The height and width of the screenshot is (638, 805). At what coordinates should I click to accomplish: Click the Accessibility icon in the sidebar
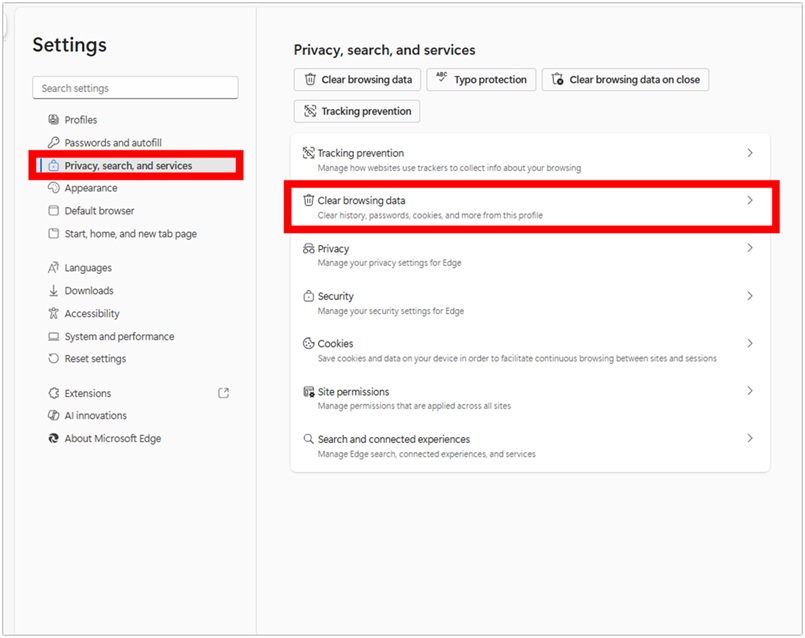point(54,314)
